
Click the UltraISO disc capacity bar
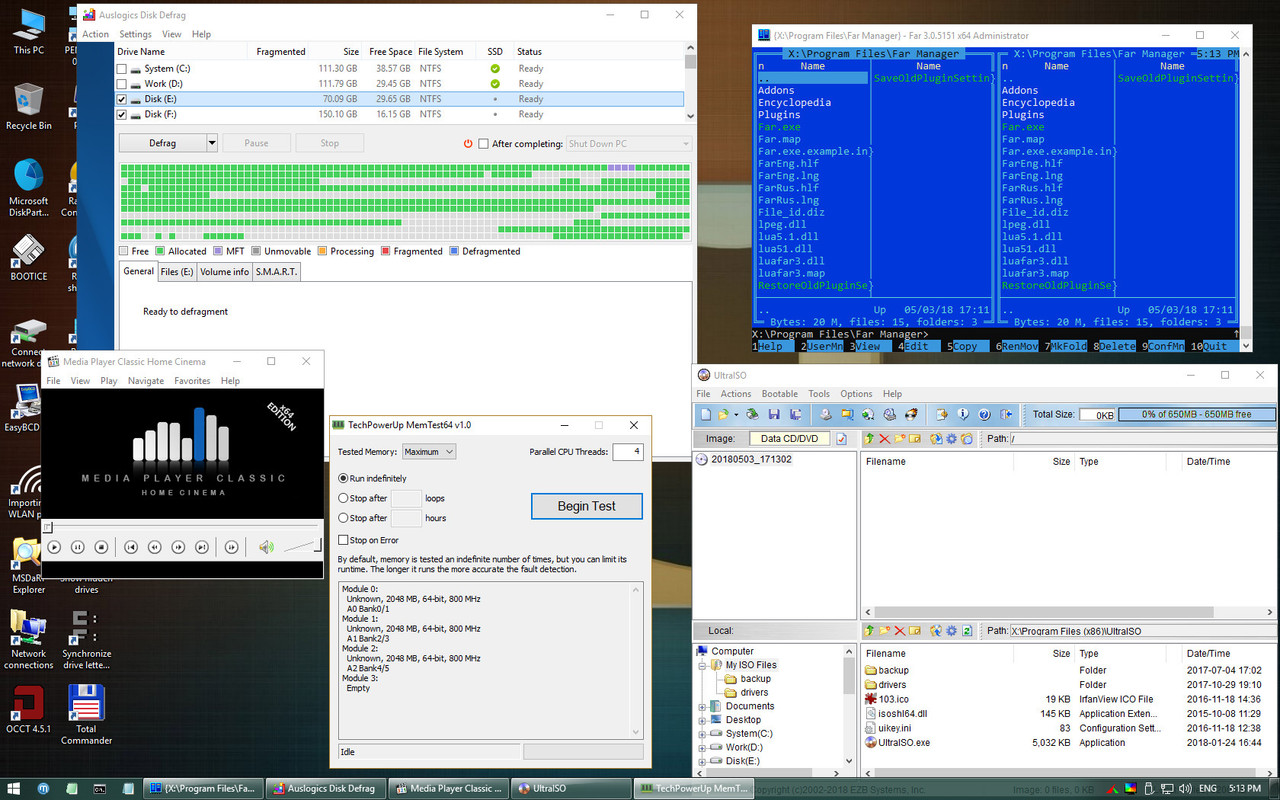(1197, 414)
